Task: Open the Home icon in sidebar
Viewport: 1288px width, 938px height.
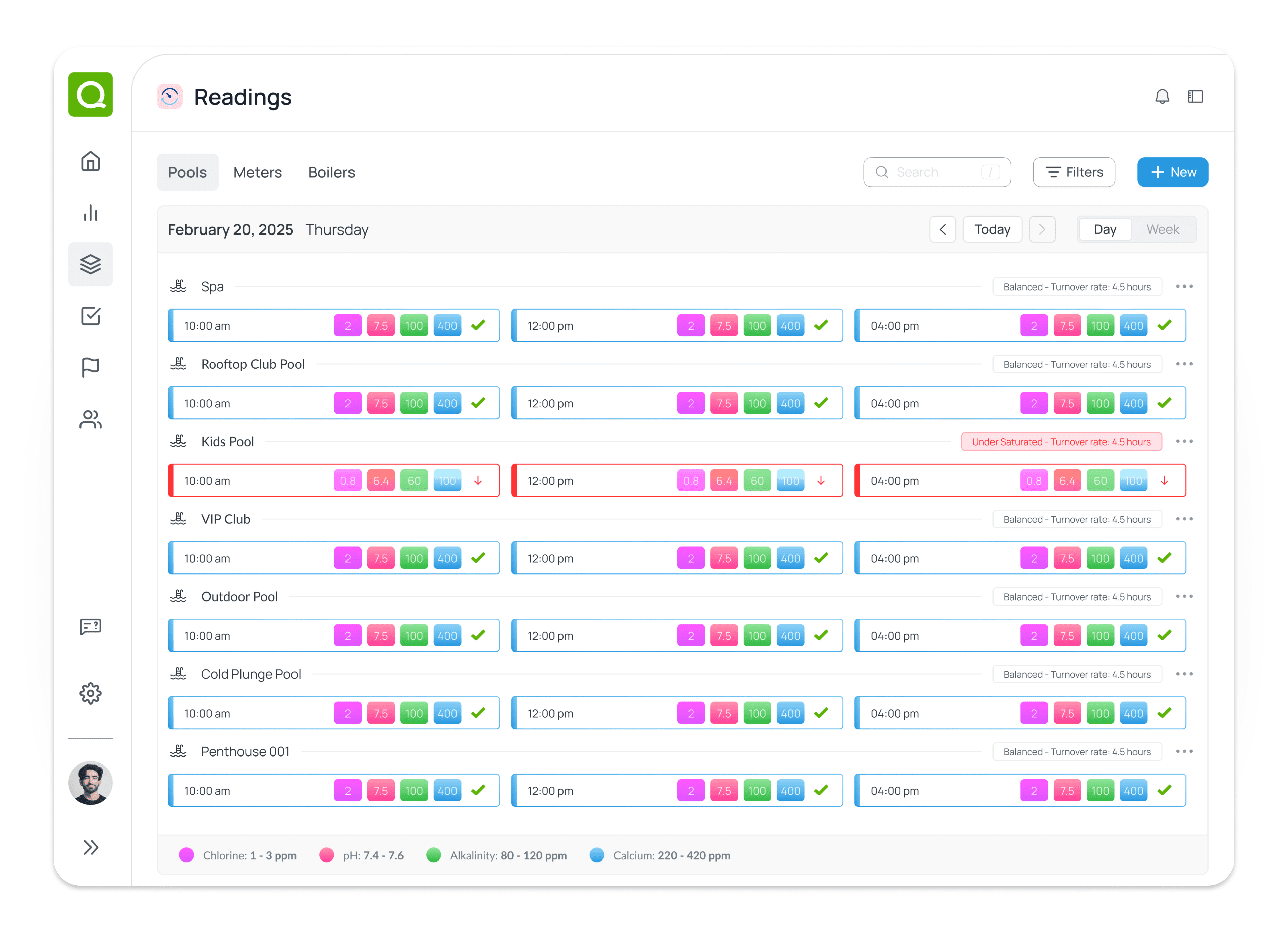Action: tap(90, 161)
